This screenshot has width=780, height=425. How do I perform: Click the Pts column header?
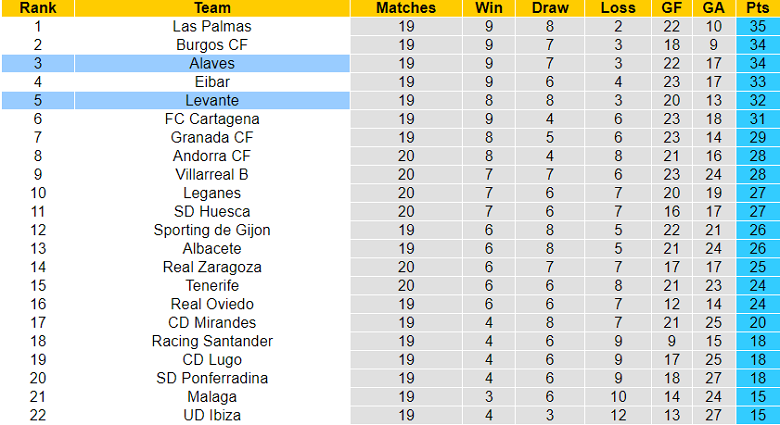pos(757,8)
